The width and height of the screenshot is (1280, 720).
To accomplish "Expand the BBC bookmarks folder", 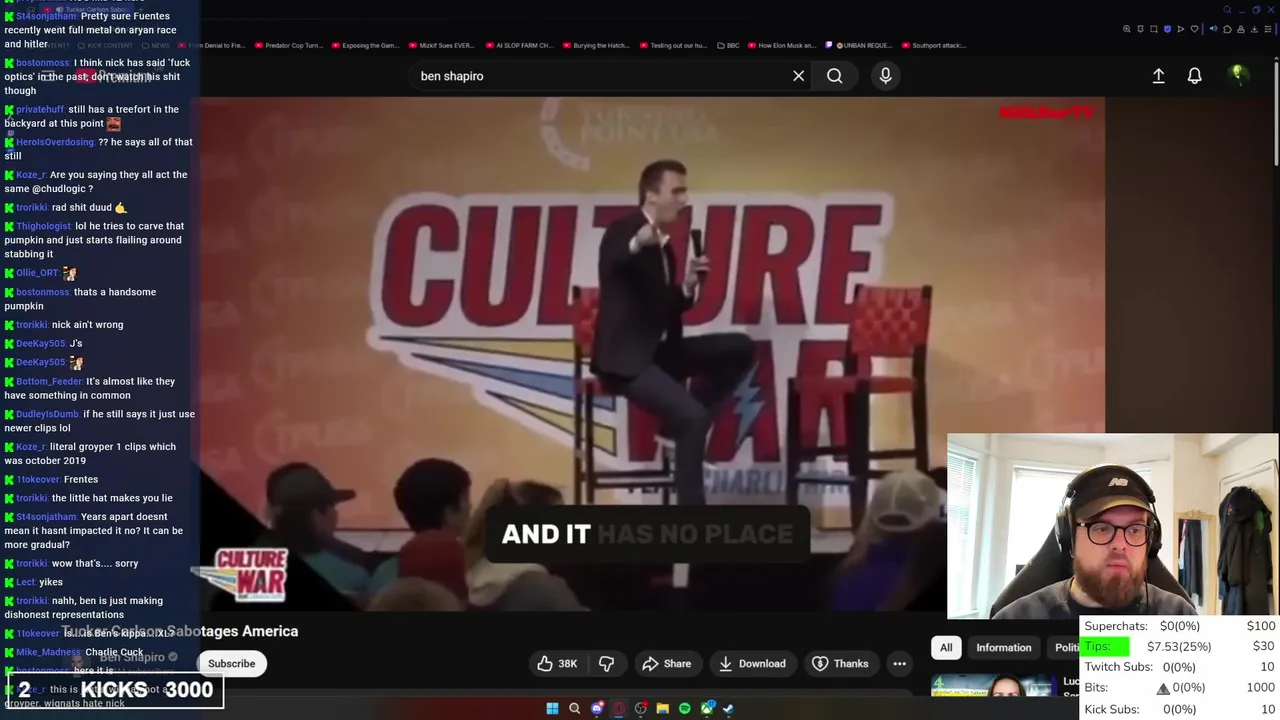I will pyautogui.click(x=727, y=45).
